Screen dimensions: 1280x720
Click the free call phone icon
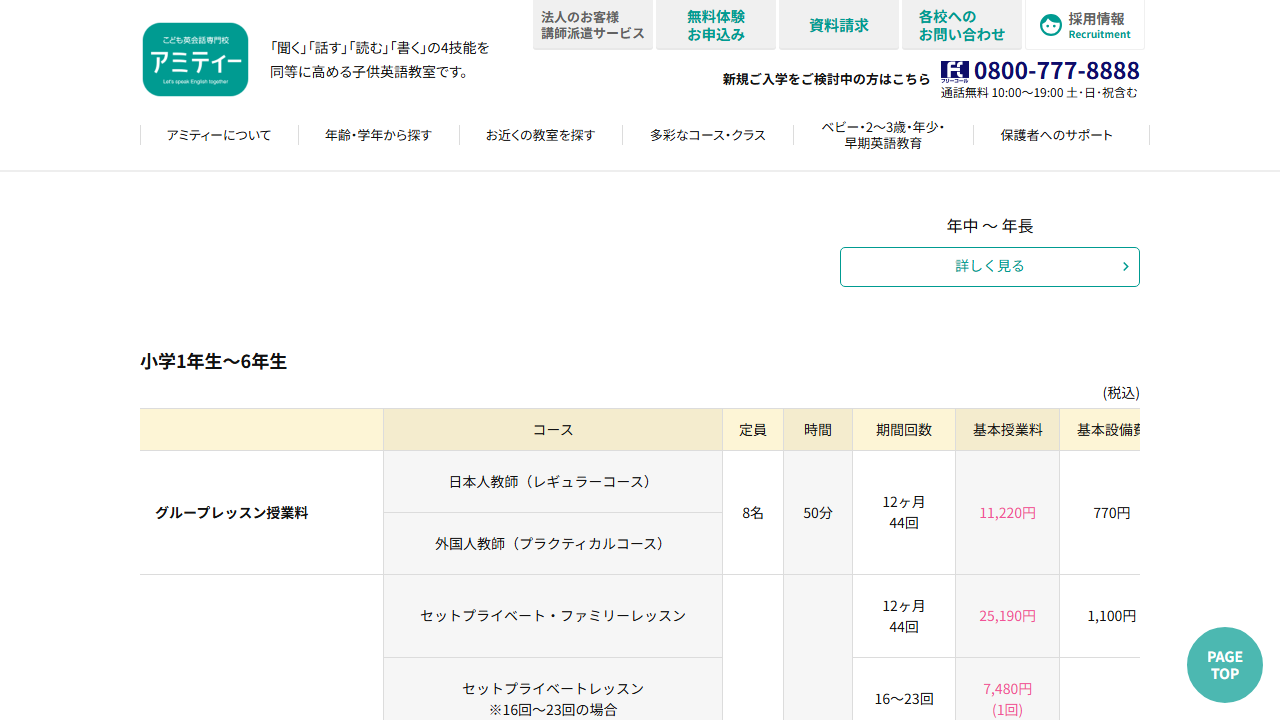tap(955, 71)
